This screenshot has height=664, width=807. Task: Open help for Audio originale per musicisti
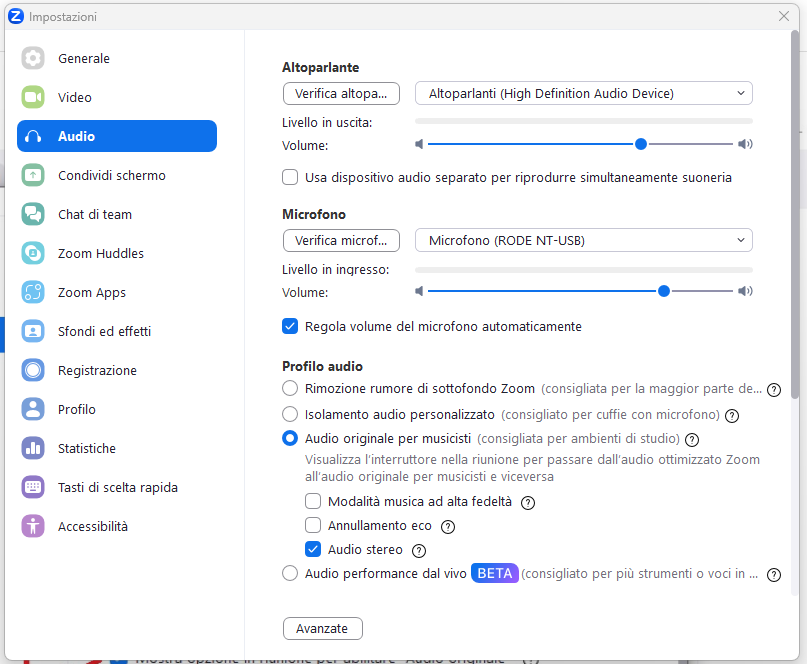pos(692,440)
